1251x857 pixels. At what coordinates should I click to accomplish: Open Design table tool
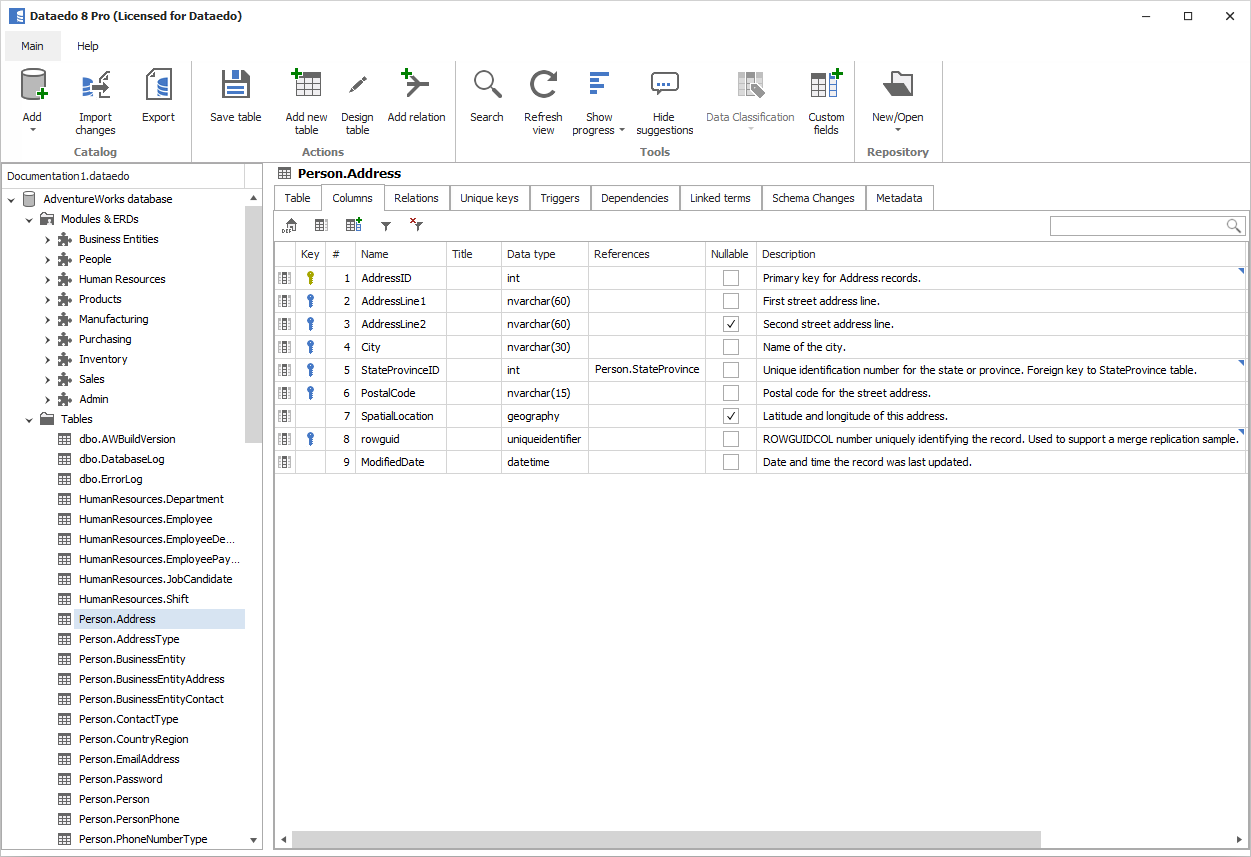357,87
